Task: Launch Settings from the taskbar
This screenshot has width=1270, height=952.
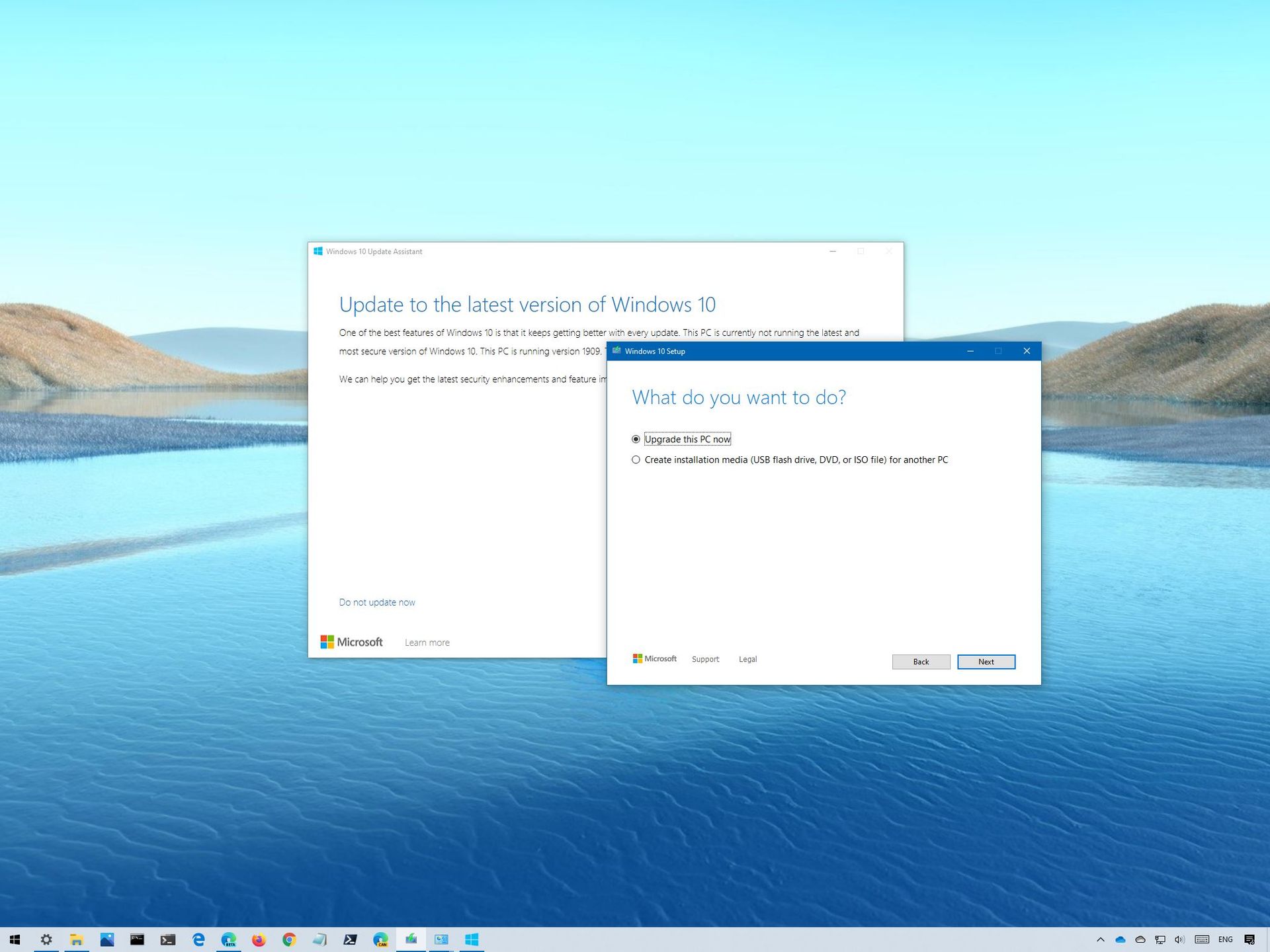Action: pos(46,939)
